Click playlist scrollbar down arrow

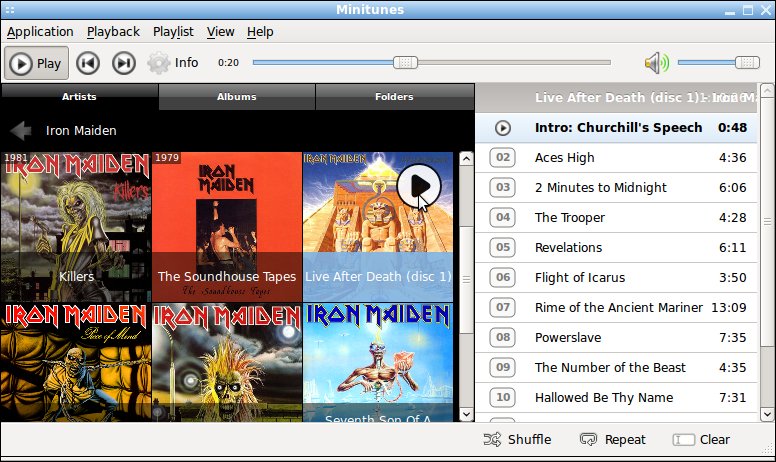(x=767, y=414)
